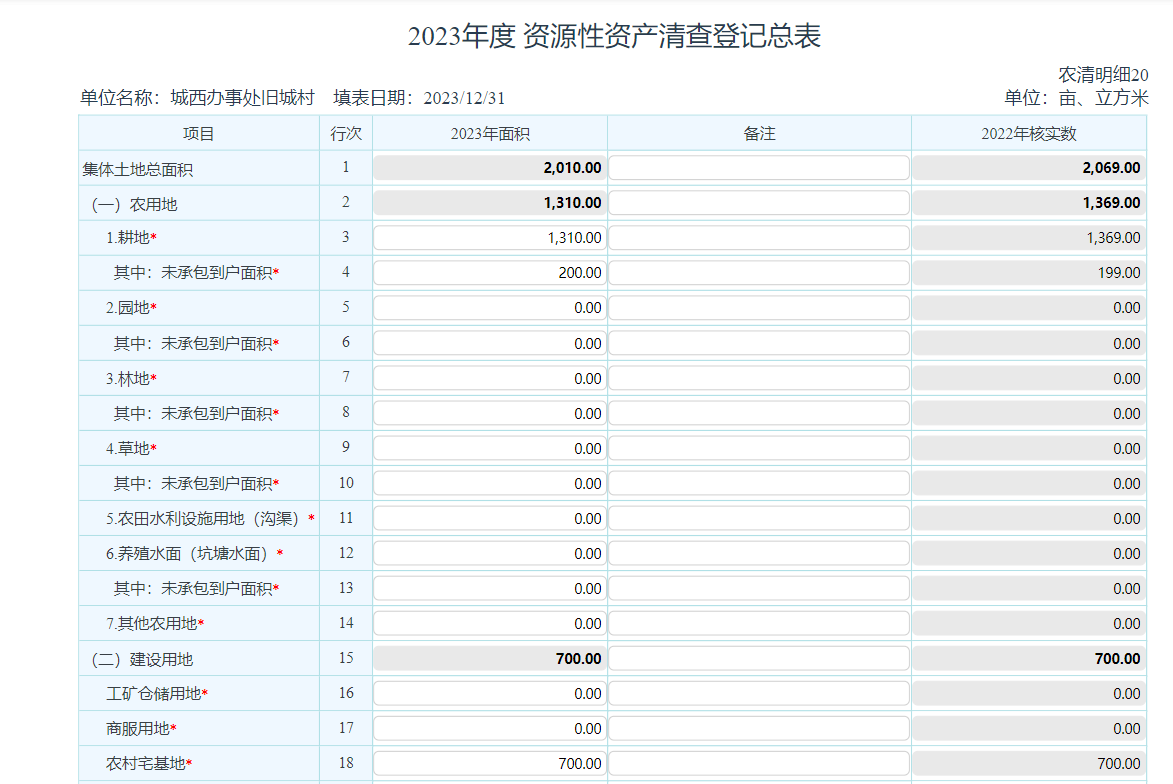
Task: Click the 2,010.00 total area cell
Action: 490,168
